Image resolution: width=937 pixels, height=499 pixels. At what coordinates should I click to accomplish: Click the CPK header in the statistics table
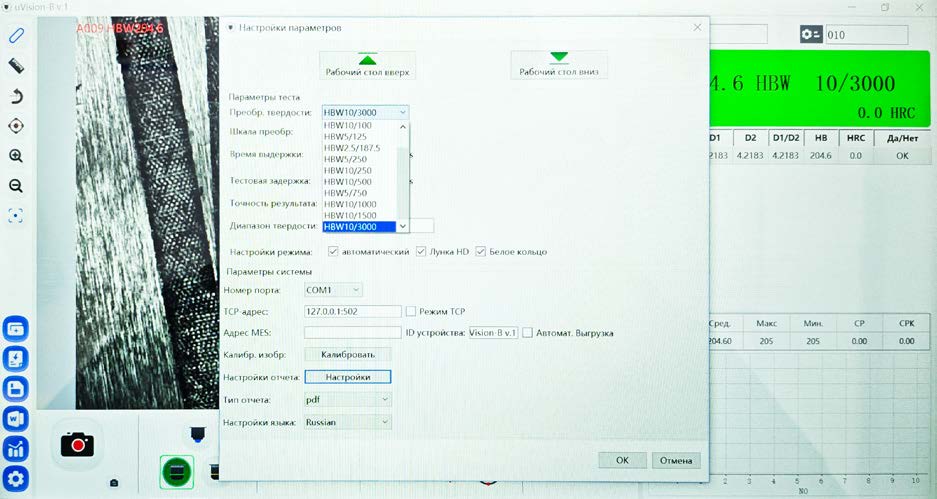[907, 323]
